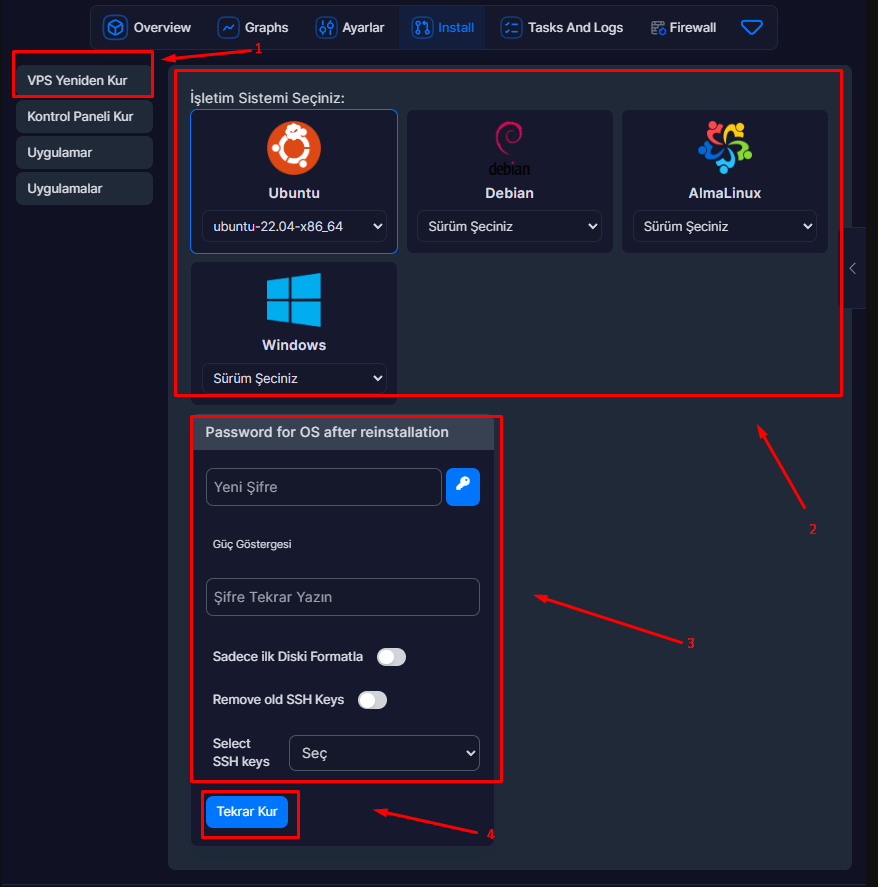This screenshot has height=887, width=878.
Task: Open the Ubuntu version dropdown
Action: 294,227
